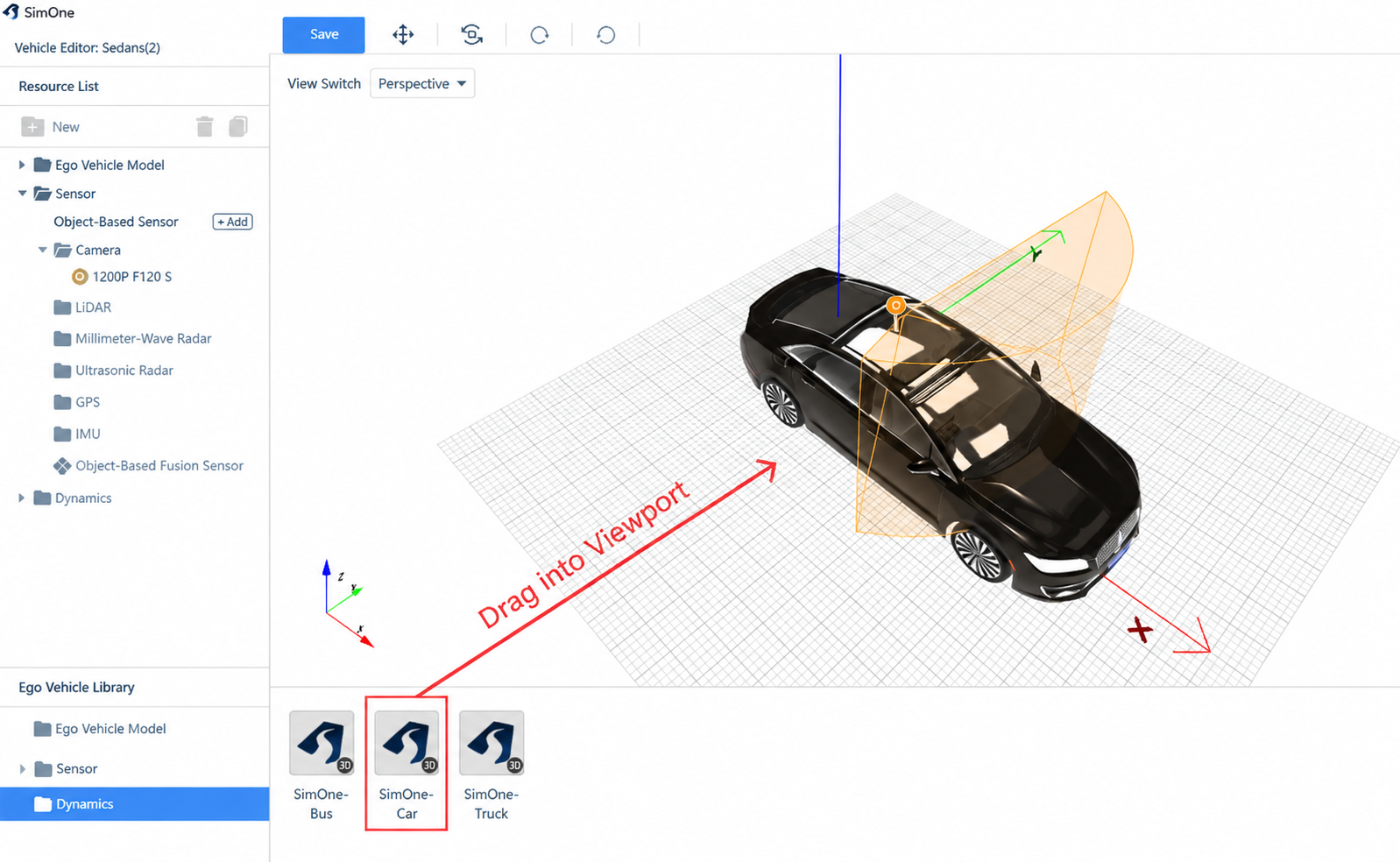This screenshot has height=862, width=1400.
Task: Open the GPS folder icon
Action: point(62,402)
